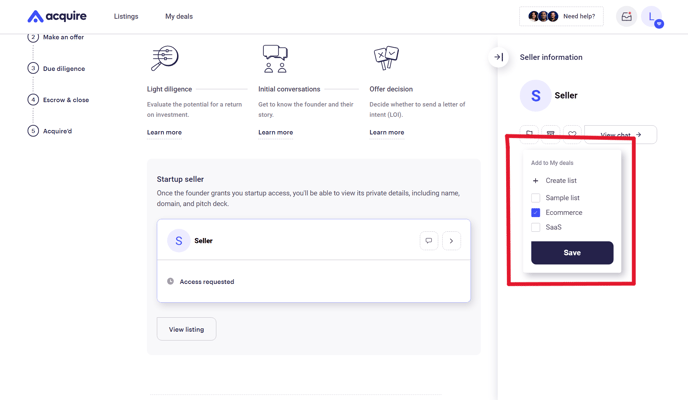This screenshot has height=400, width=688.
Task: Click Save in Add to My deals
Action: click(x=572, y=253)
